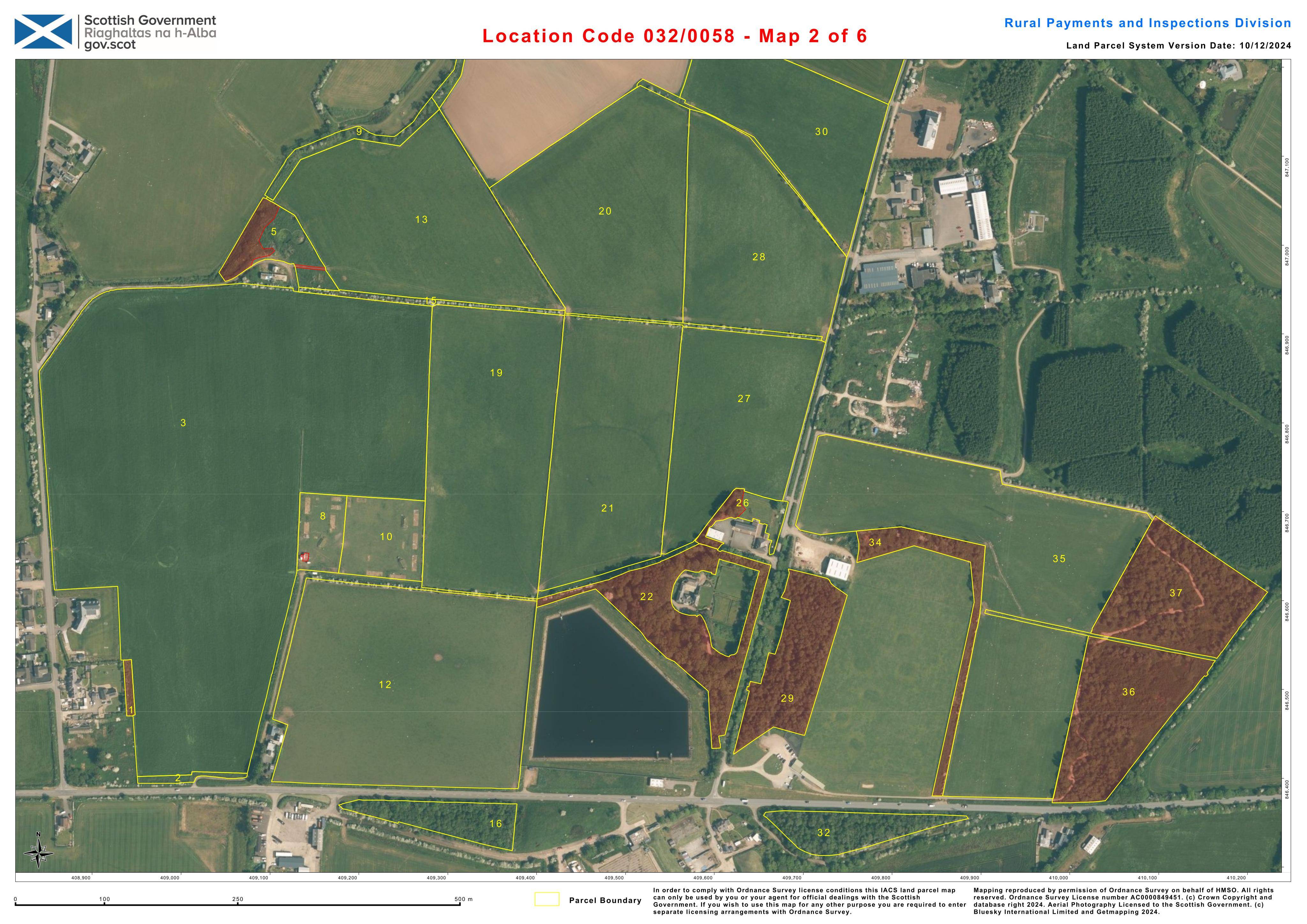
Task: Click the 250 mark on the scale bar
Action: point(237,899)
